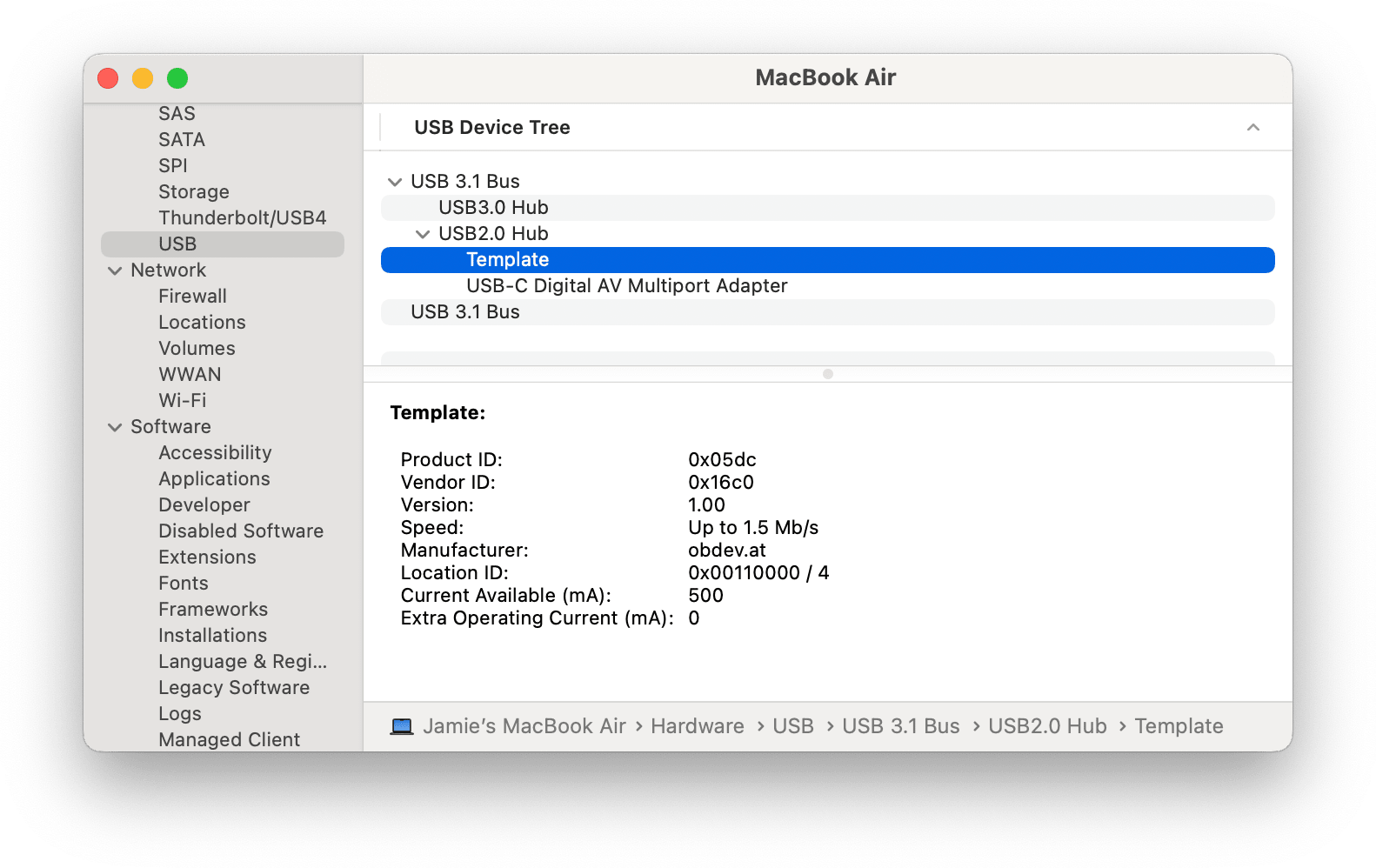
Task: Click the Vendor ID value 0x16c0
Action: (721, 483)
